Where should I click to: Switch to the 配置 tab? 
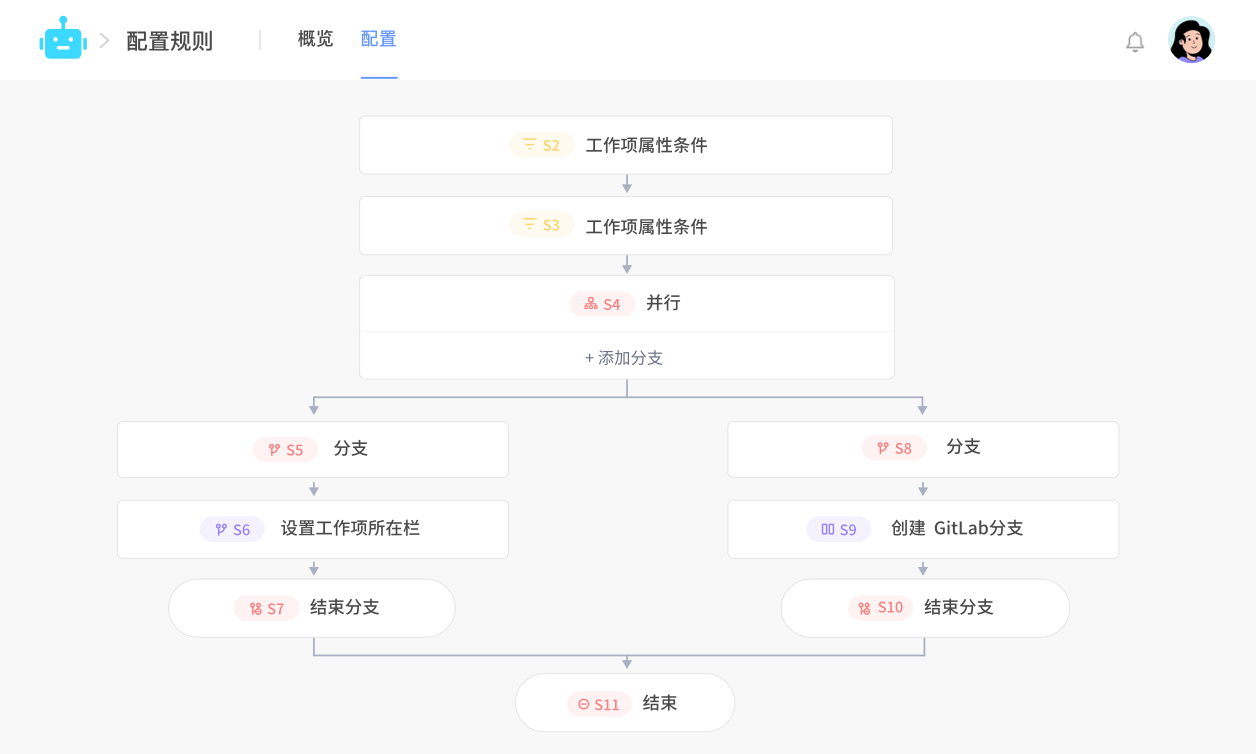click(378, 39)
